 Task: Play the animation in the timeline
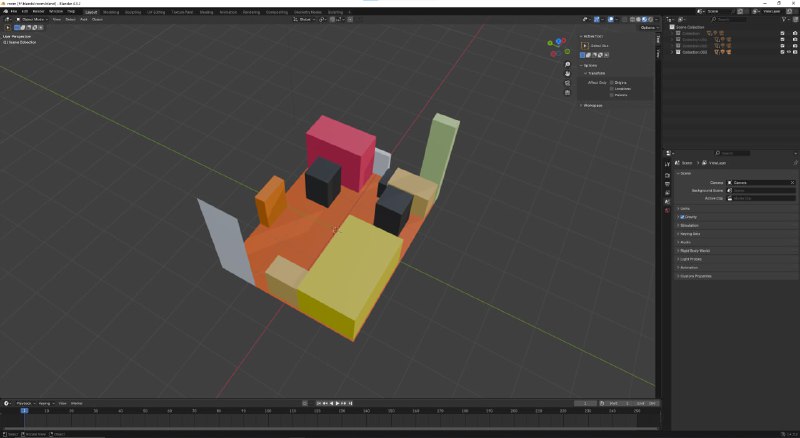coord(337,403)
